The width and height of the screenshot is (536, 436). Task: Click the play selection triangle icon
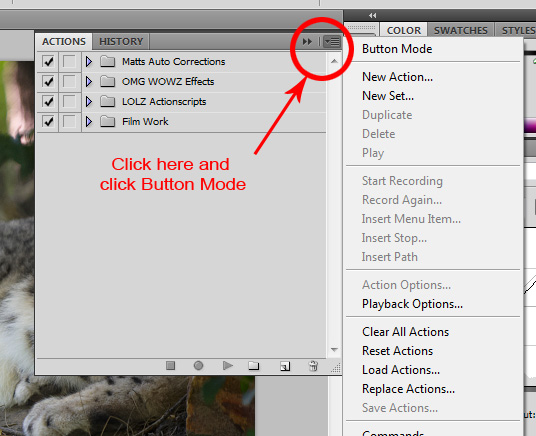point(228,366)
